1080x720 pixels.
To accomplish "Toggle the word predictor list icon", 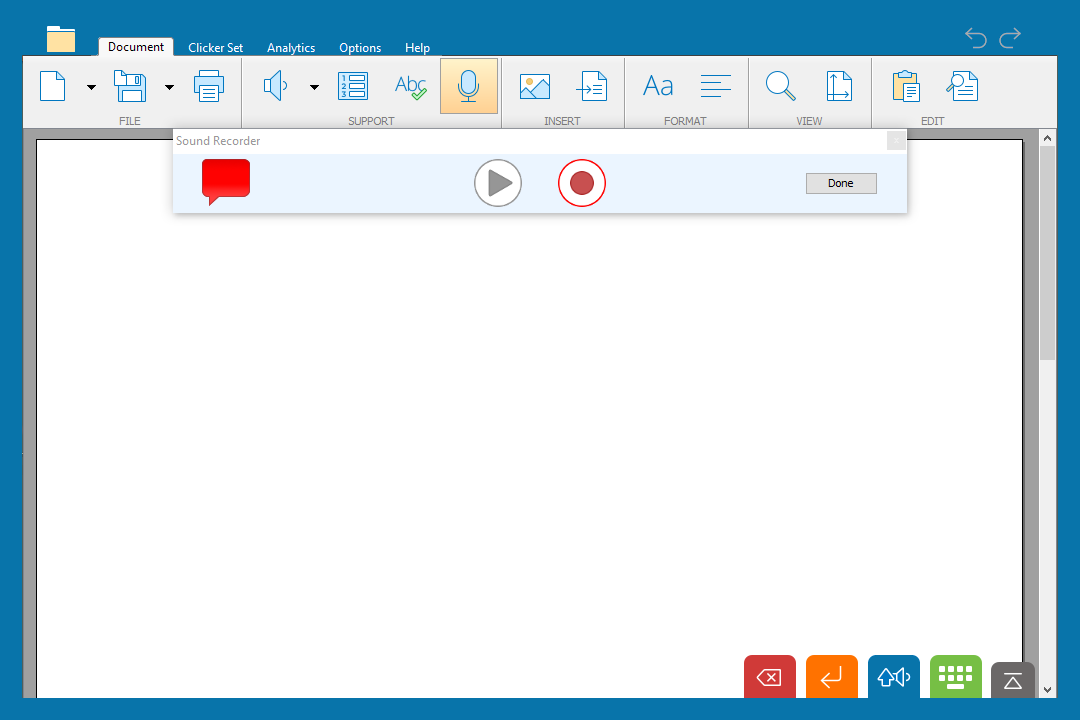I will pos(353,87).
